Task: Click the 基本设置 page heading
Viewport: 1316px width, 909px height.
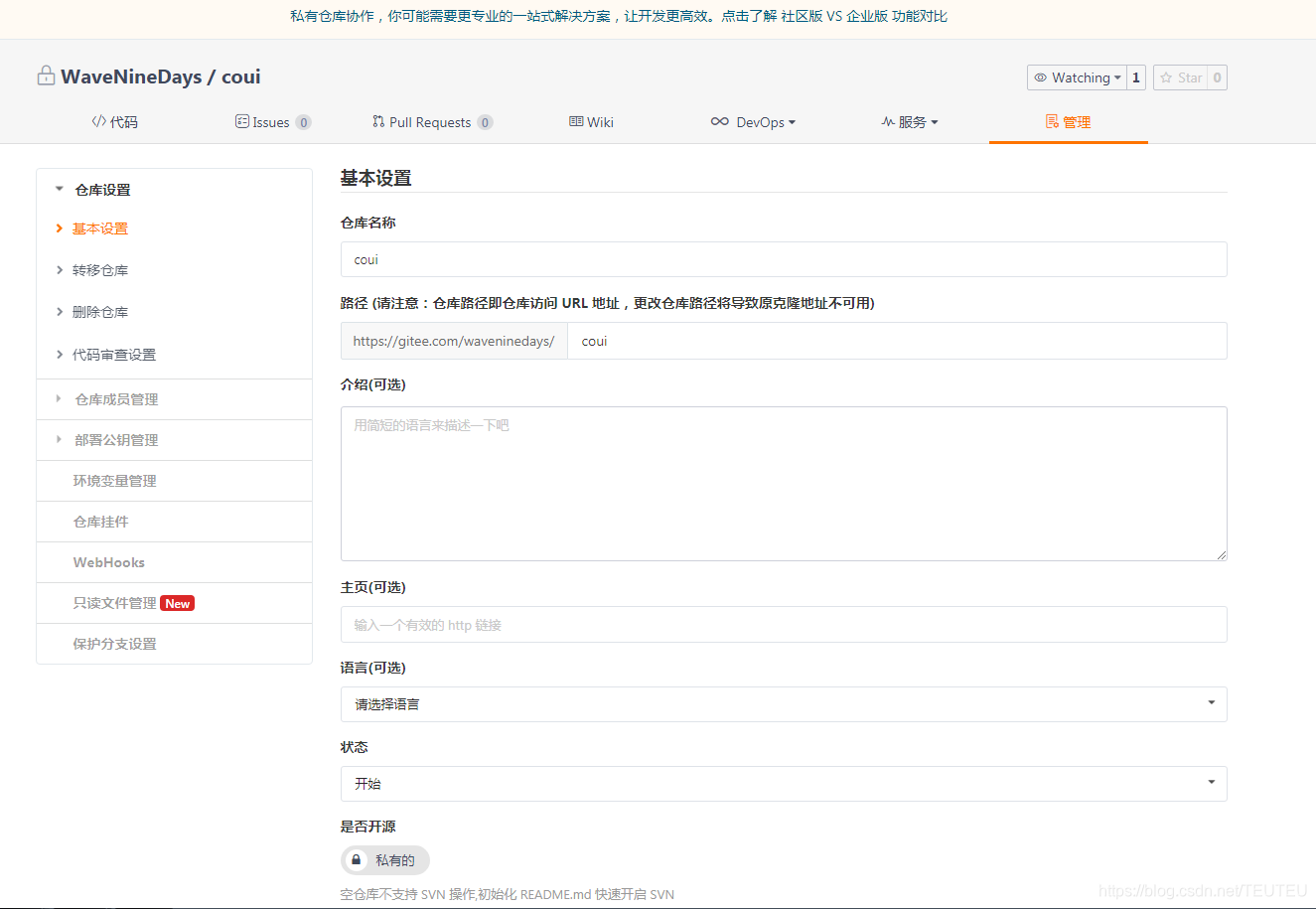Action: [375, 178]
